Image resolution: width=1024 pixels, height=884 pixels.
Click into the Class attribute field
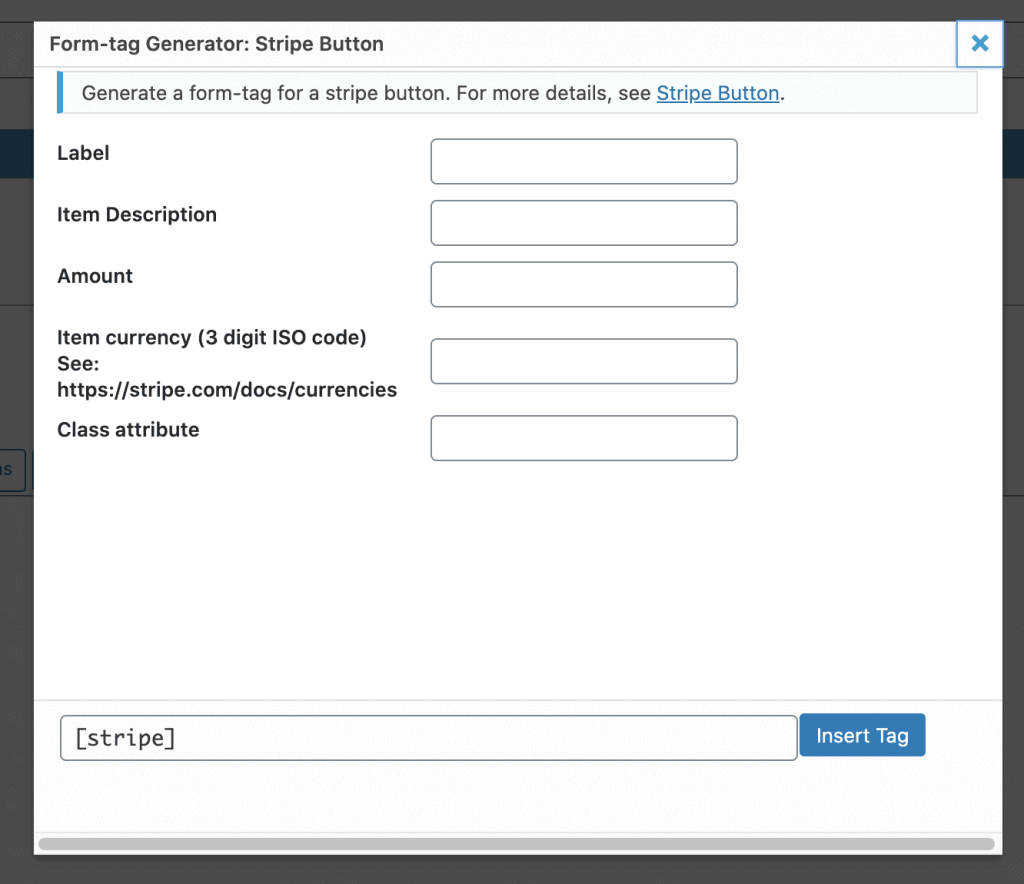coord(583,439)
